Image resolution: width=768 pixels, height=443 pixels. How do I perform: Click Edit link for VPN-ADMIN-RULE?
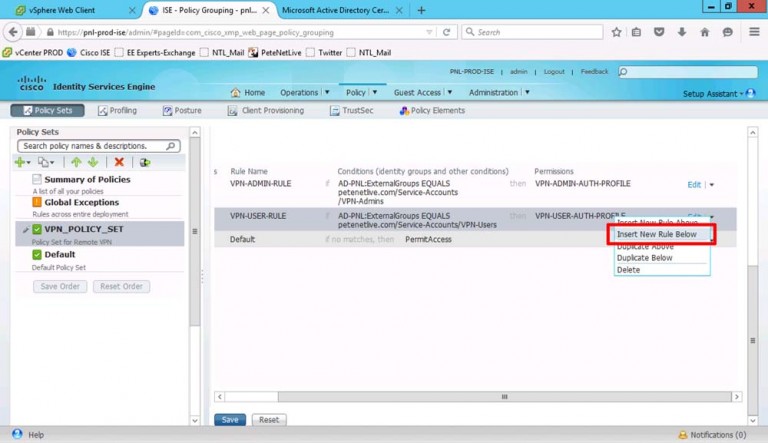coord(694,185)
